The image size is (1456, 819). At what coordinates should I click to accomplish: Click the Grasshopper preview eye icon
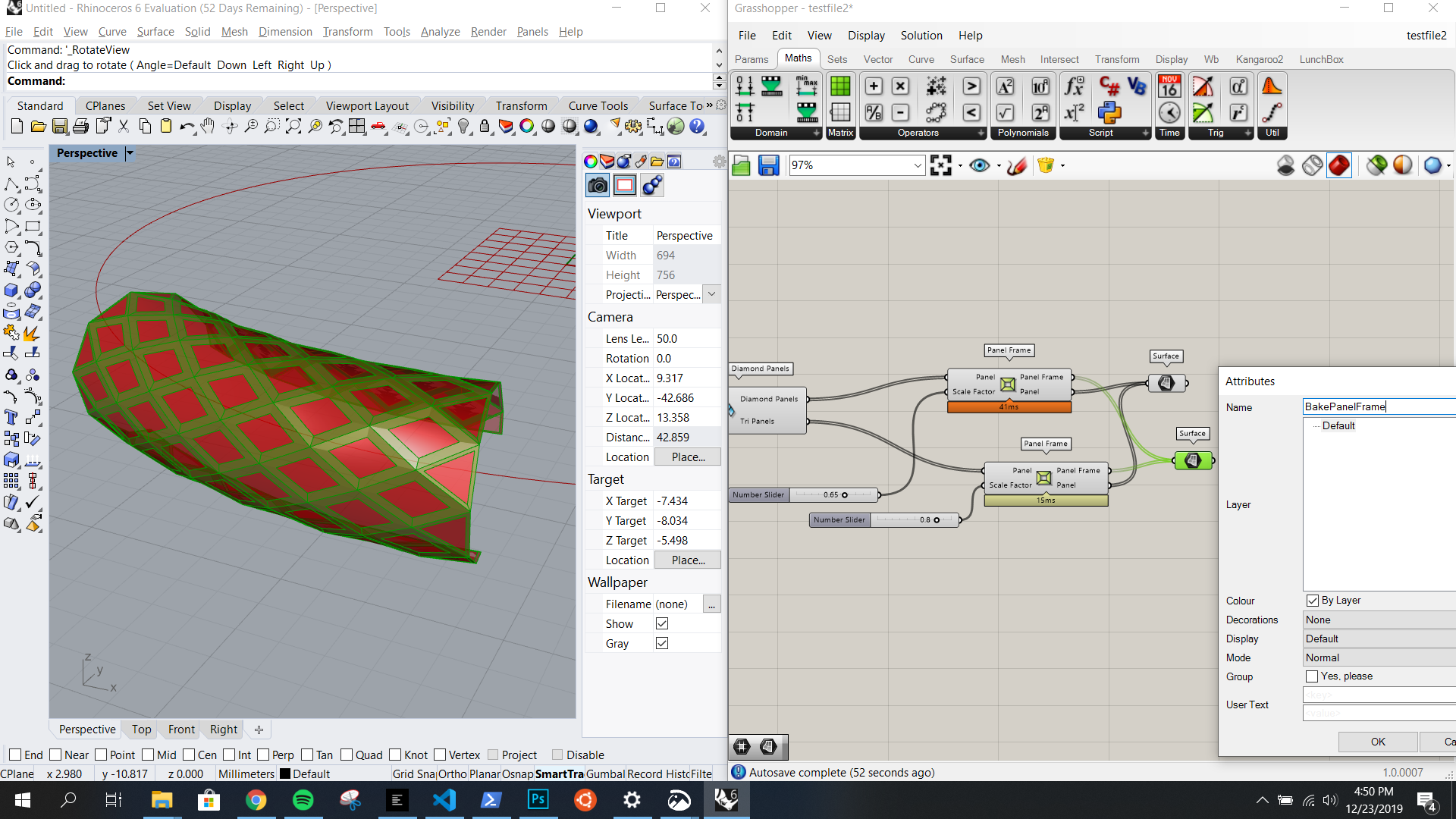pos(980,165)
